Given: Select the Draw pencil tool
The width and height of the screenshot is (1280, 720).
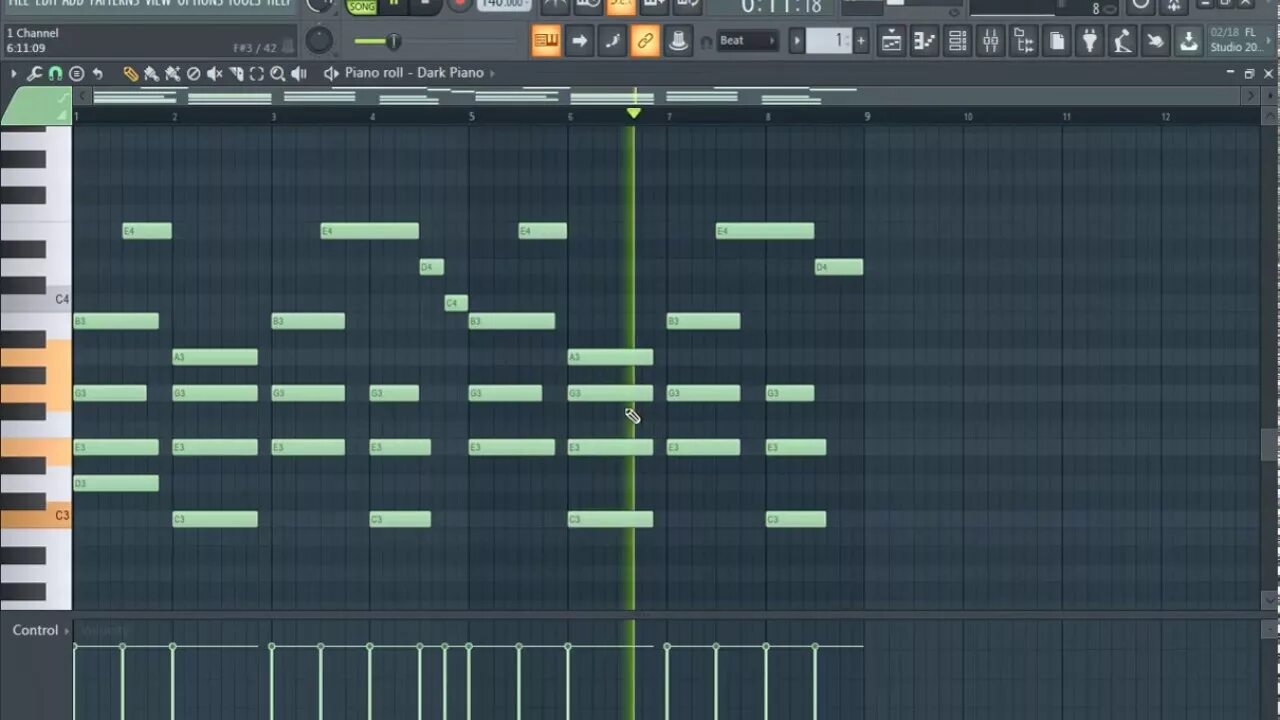Looking at the screenshot, I should (x=130, y=73).
